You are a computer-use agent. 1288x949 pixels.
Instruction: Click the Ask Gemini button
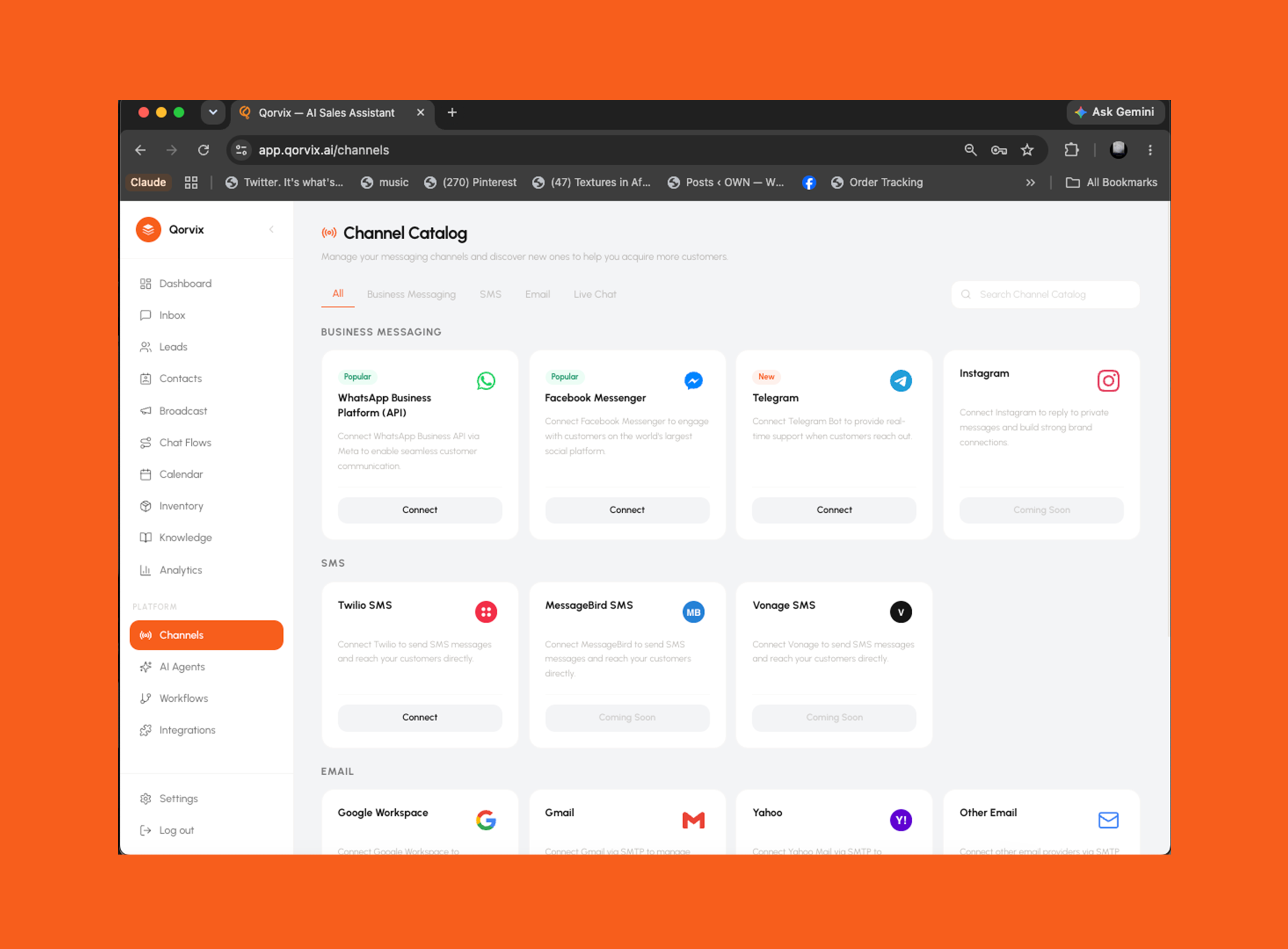point(1115,112)
